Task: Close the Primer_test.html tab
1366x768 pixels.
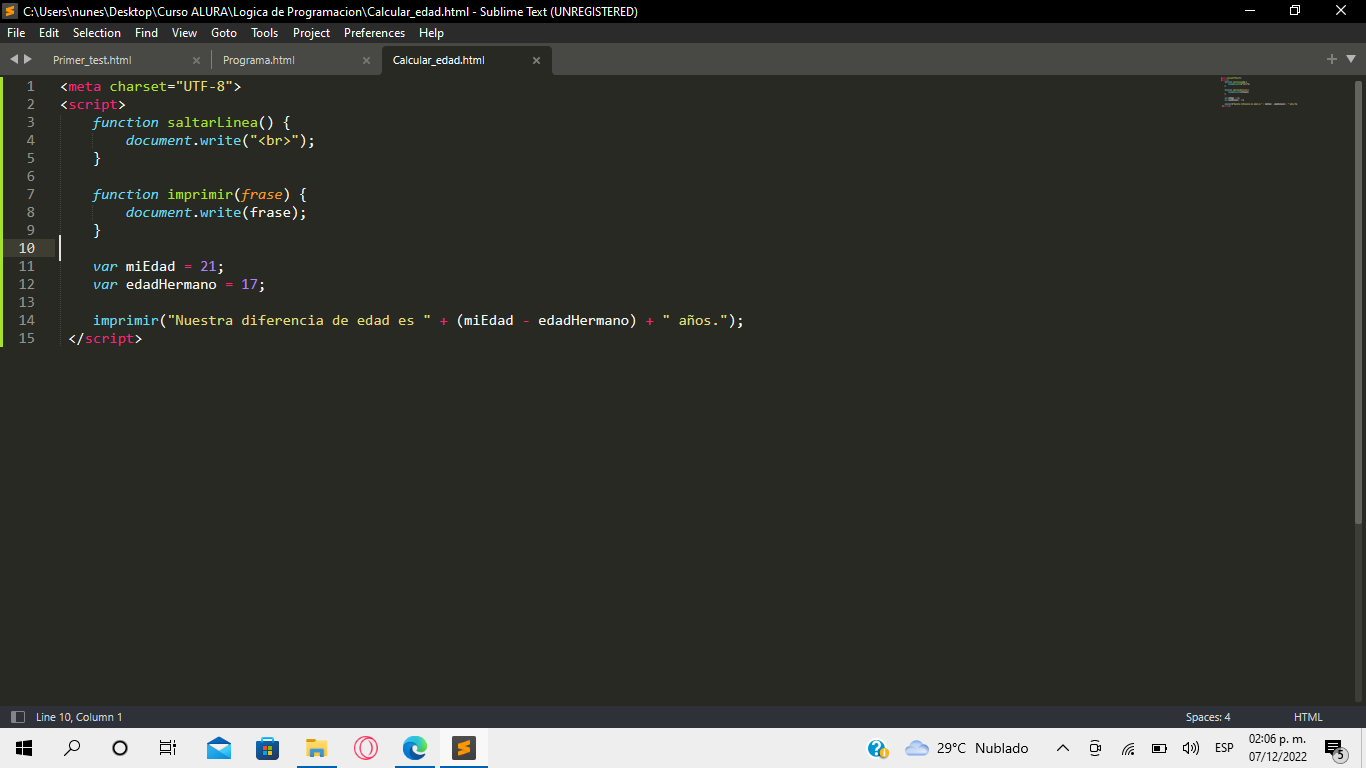Action: pos(196,60)
